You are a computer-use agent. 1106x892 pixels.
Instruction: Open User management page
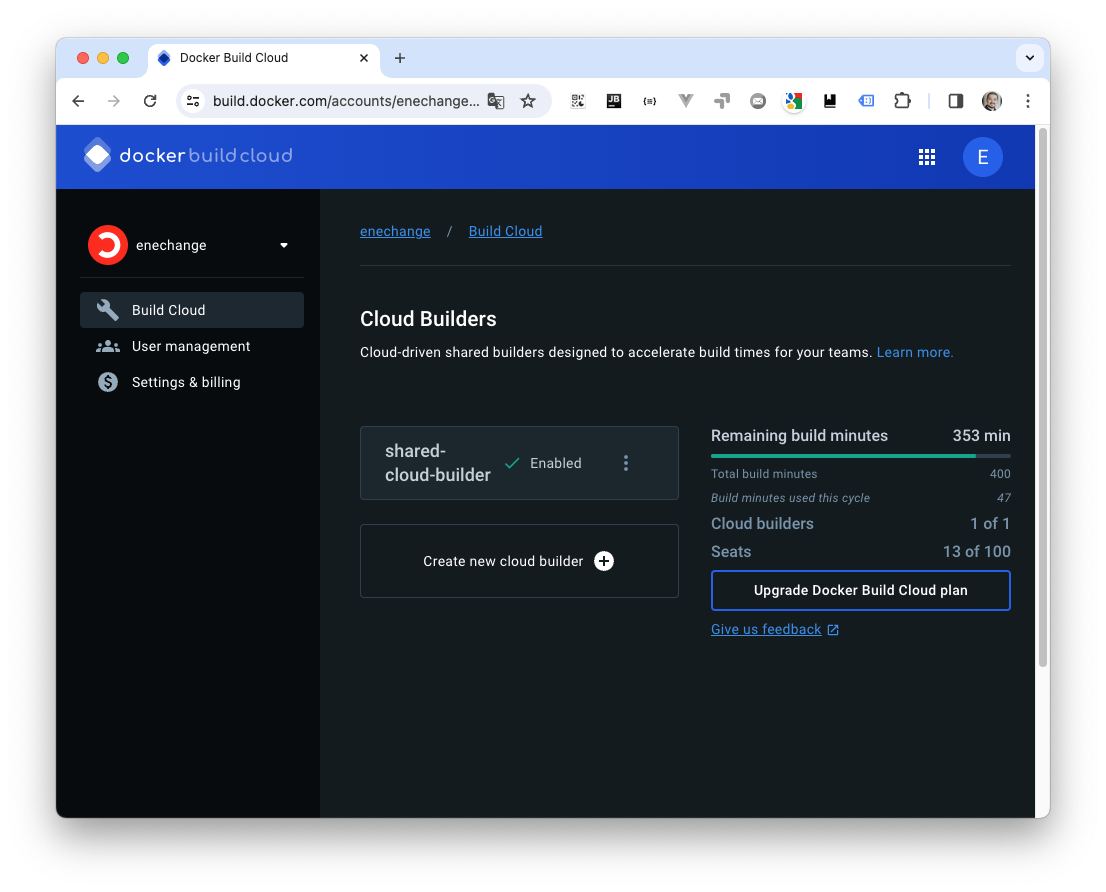pyautogui.click(x=192, y=346)
